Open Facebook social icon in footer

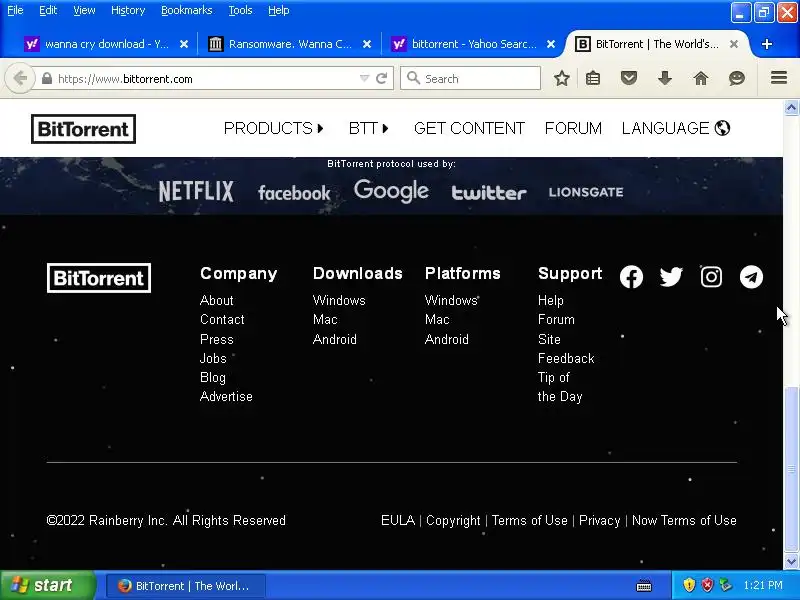click(x=631, y=277)
